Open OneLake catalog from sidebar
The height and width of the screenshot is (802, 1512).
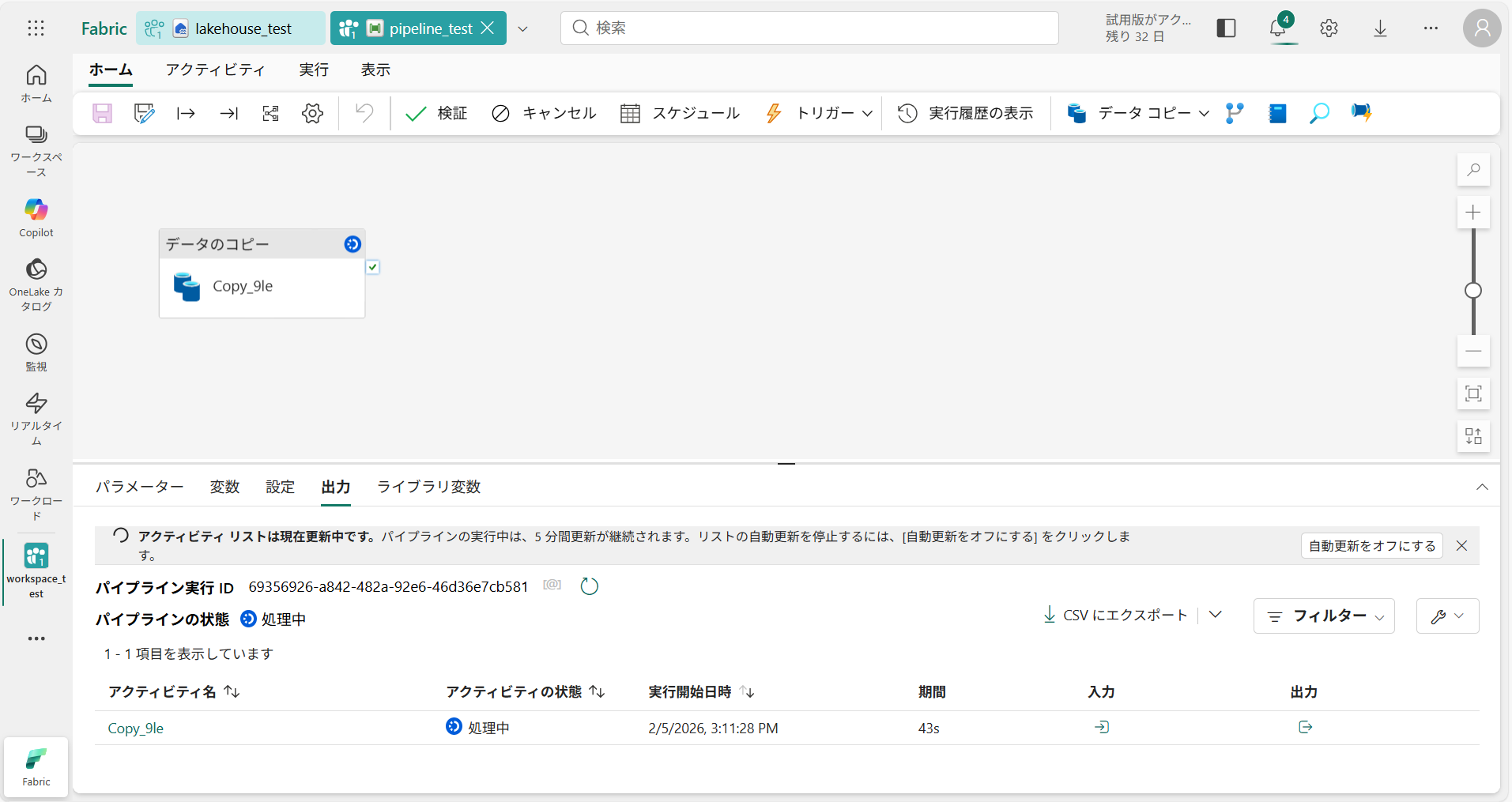tap(36, 284)
